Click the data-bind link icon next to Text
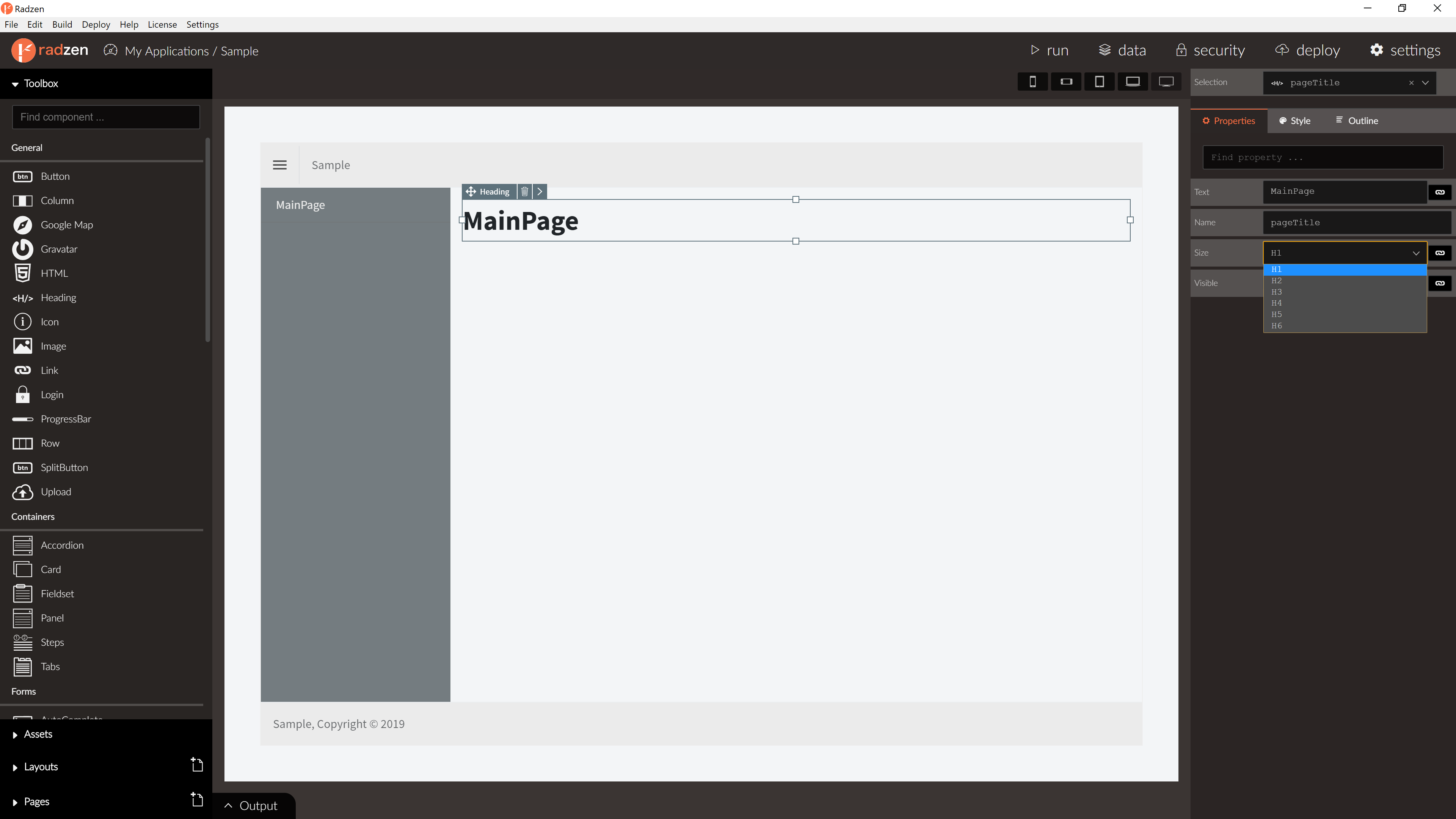Image resolution: width=1456 pixels, height=819 pixels. point(1440,192)
